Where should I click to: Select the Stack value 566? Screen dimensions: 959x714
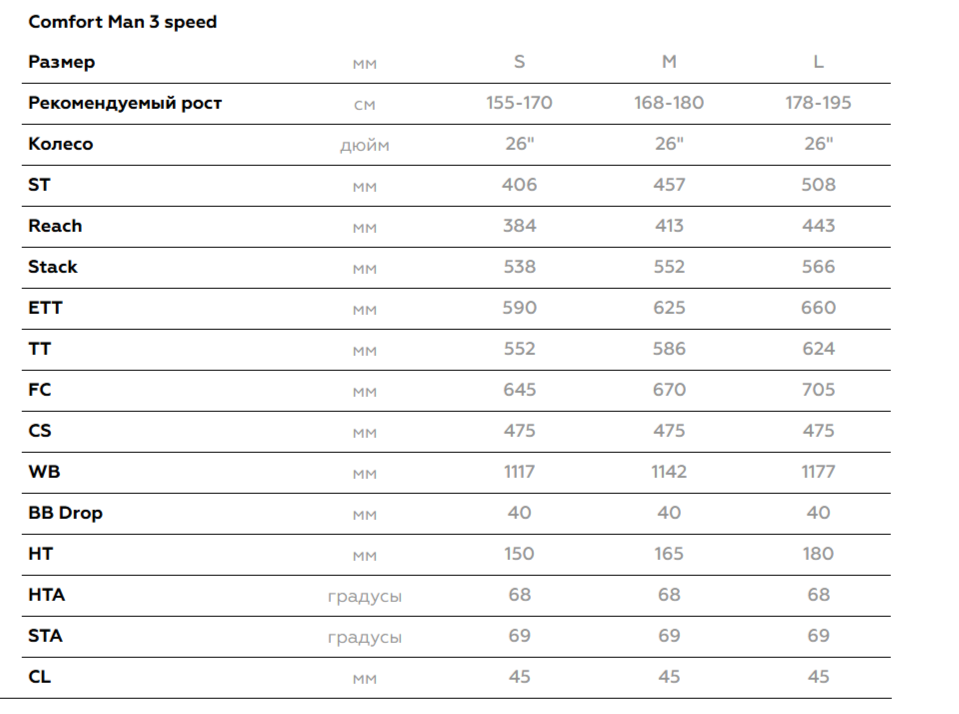(818, 267)
